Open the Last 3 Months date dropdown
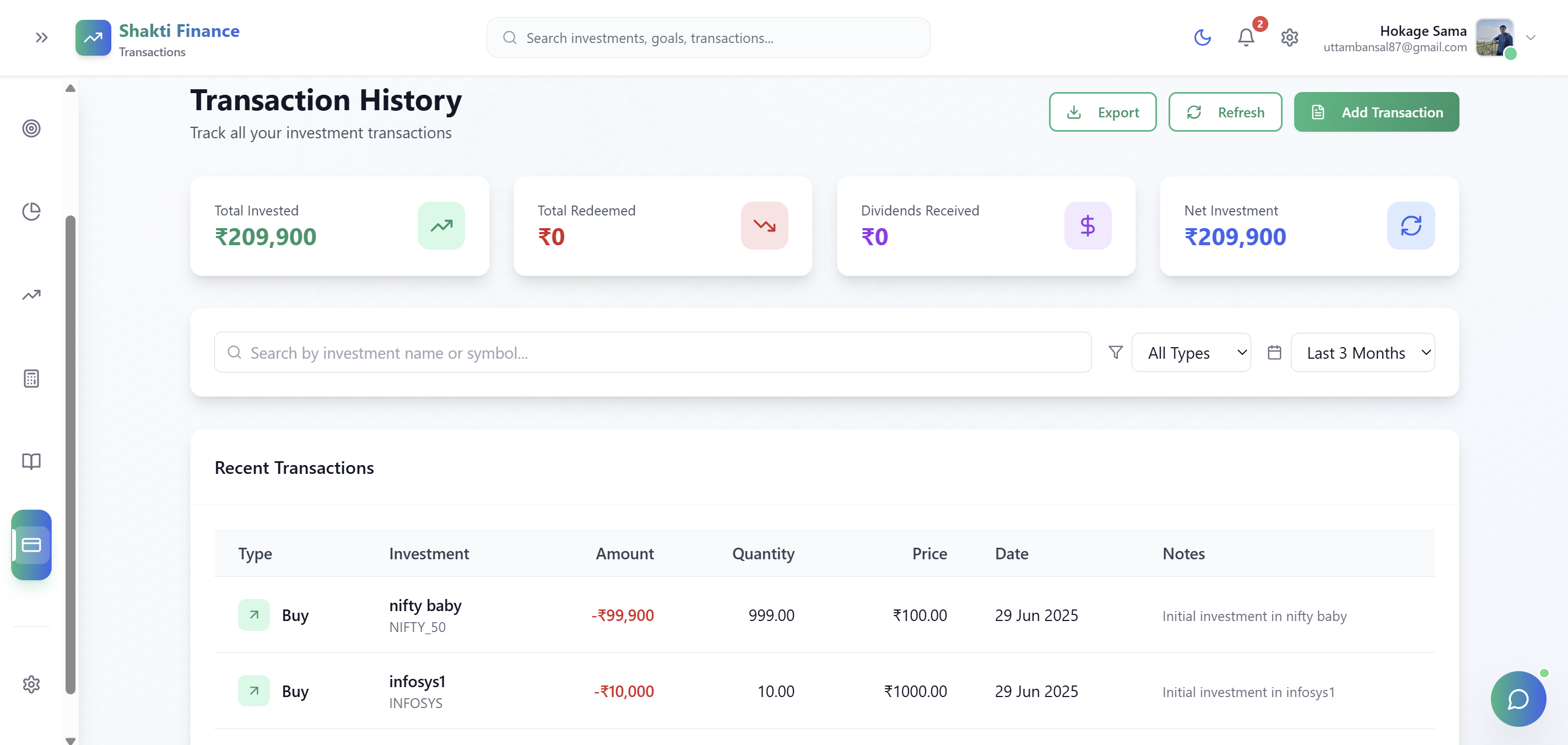1568x745 pixels. (1362, 353)
